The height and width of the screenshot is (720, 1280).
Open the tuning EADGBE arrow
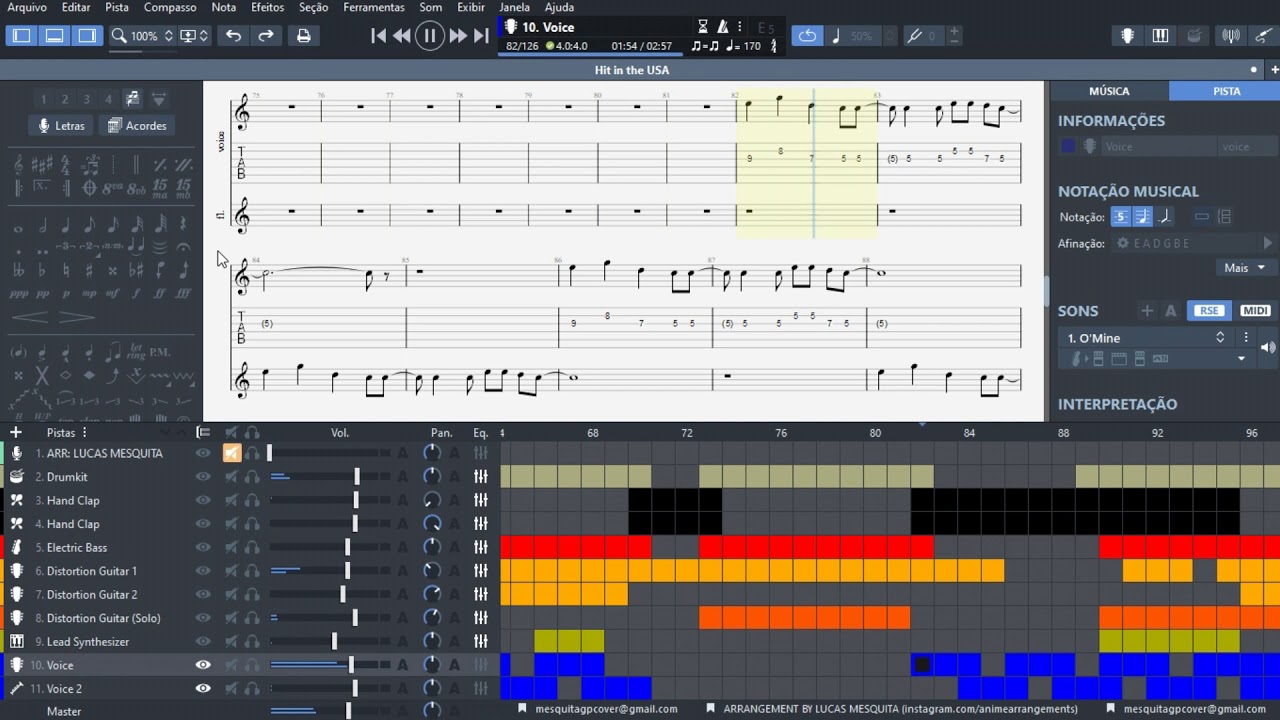(1268, 243)
